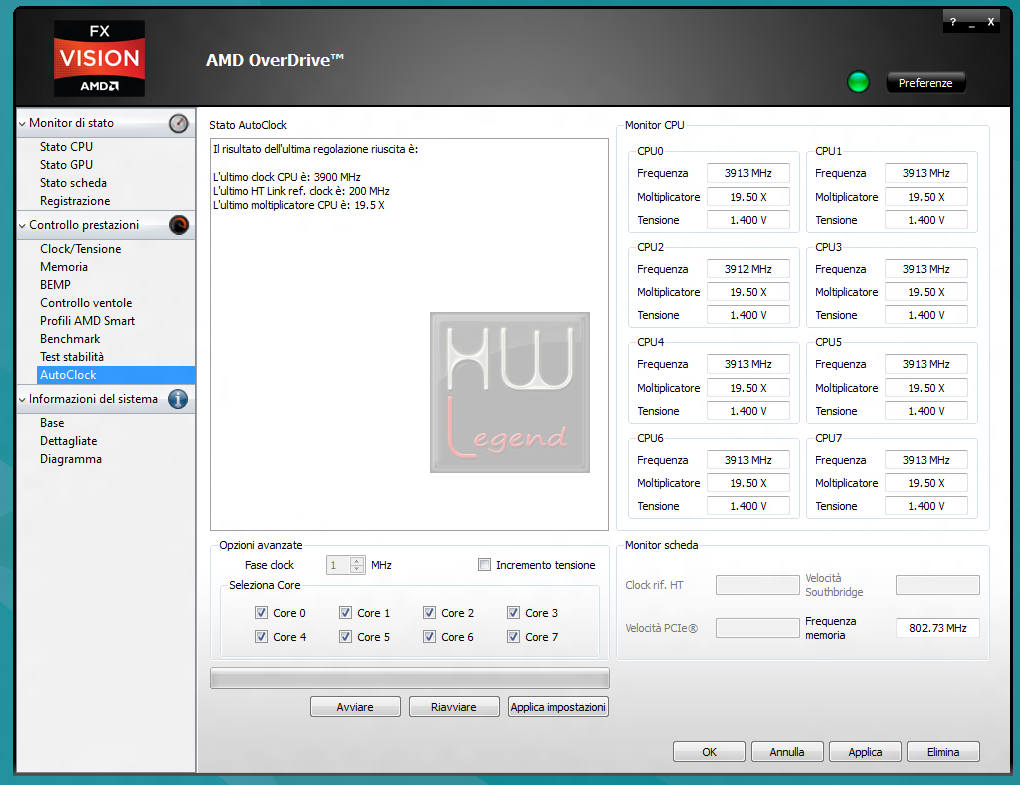Click the FX Vision AMD logo
Screen dimensions: 1020x785
(100, 58)
